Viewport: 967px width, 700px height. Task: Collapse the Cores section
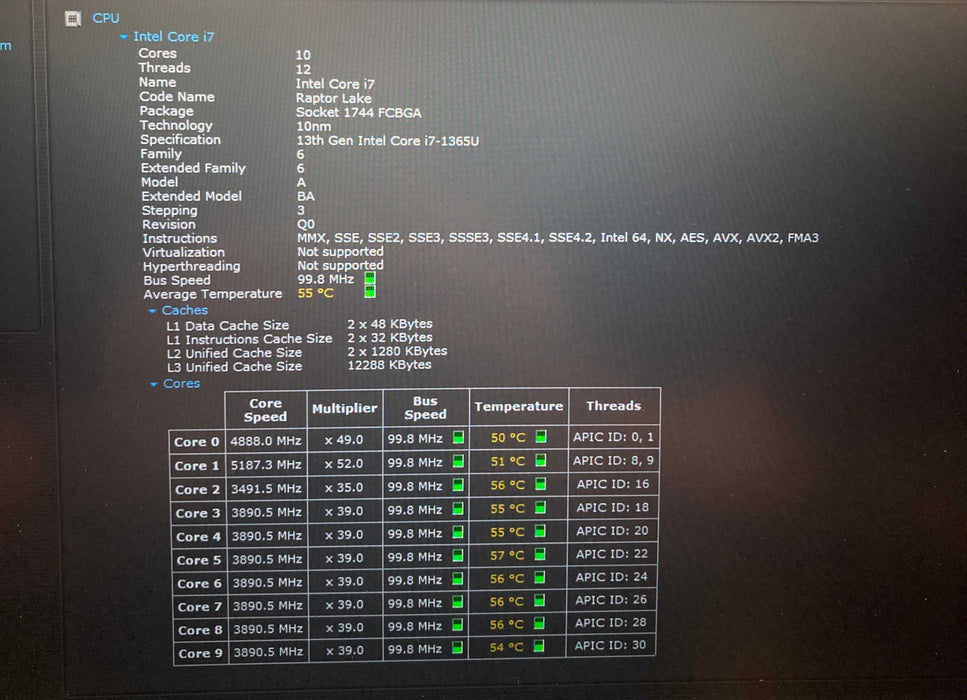point(154,384)
